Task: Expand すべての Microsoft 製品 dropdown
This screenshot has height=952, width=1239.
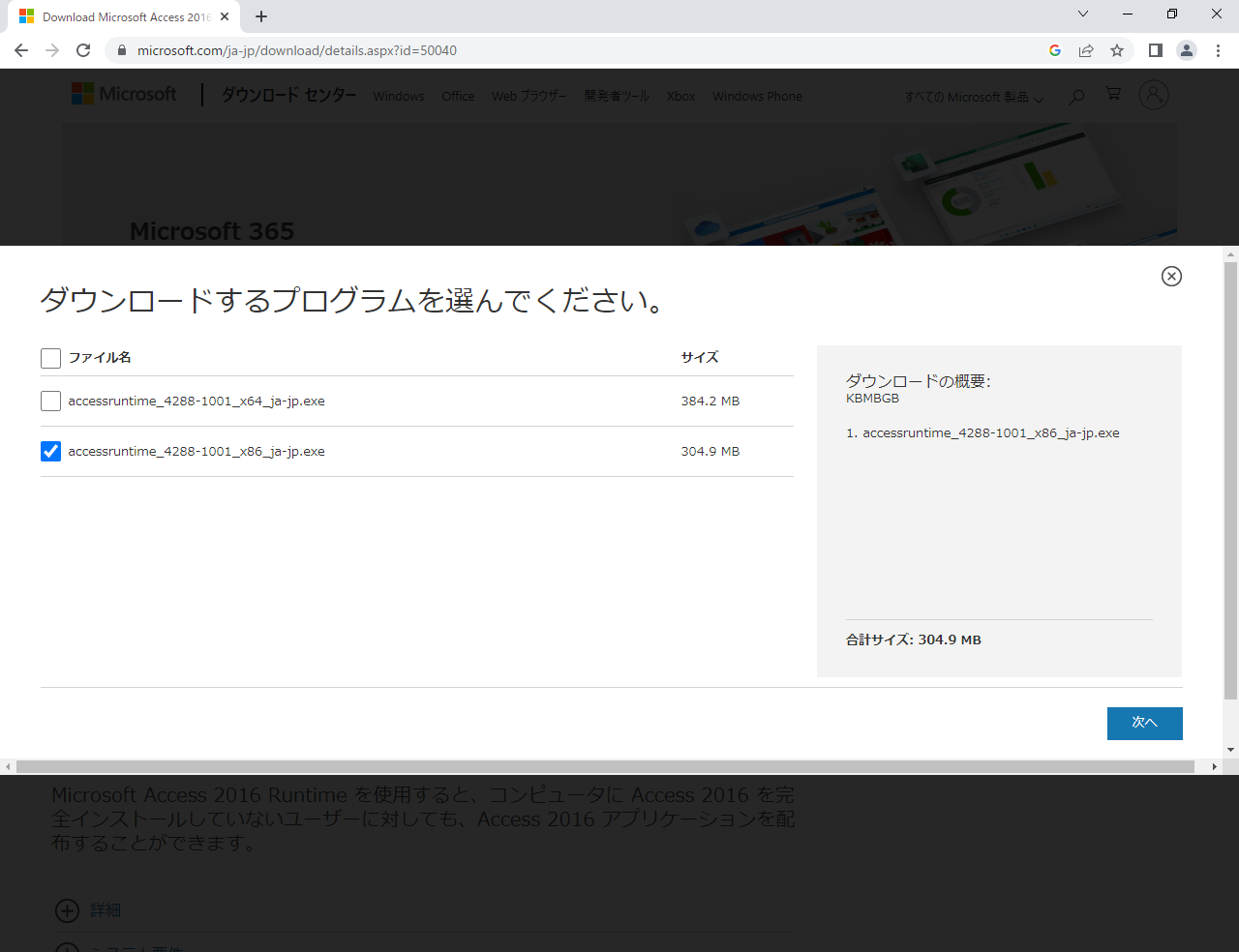Action: [974, 97]
